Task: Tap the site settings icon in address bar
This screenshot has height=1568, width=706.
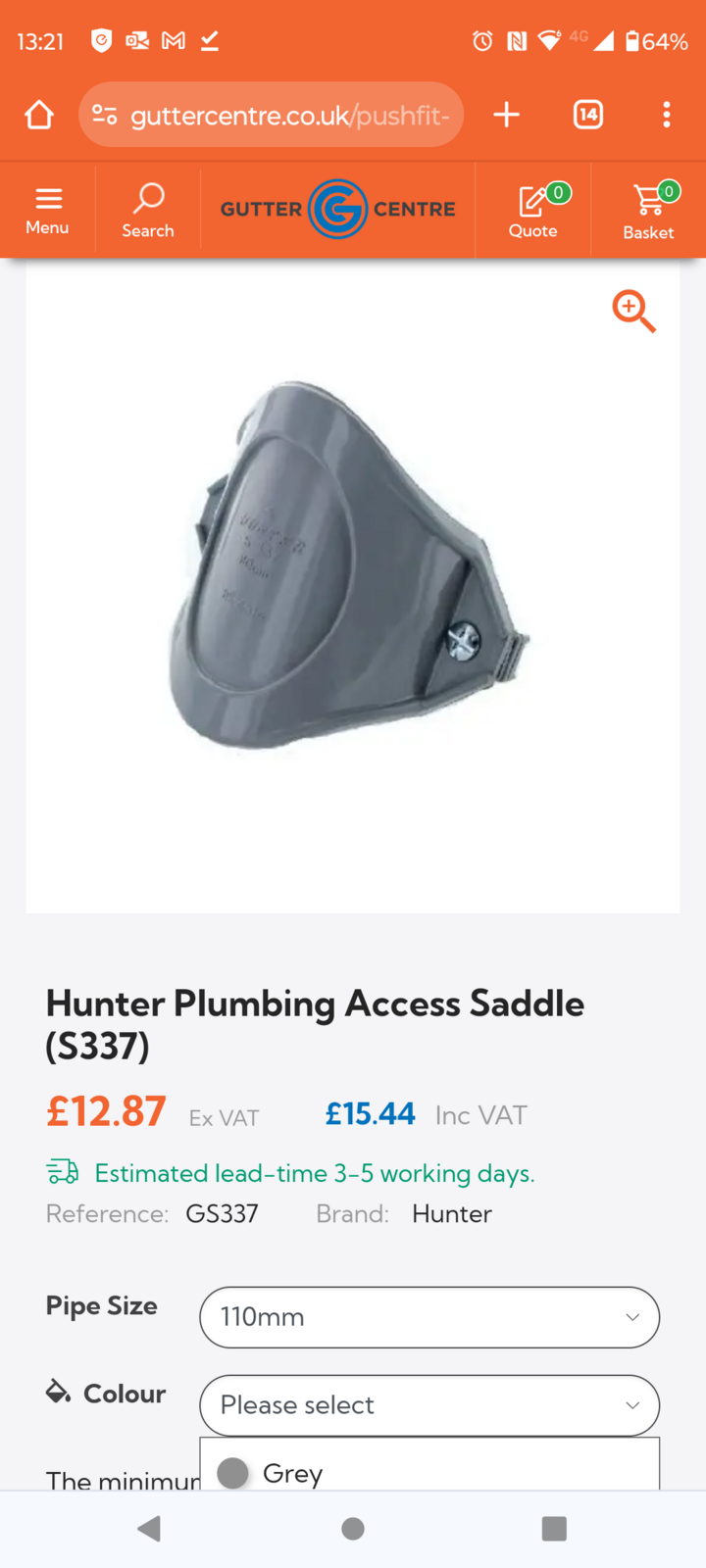Action: coord(104,115)
